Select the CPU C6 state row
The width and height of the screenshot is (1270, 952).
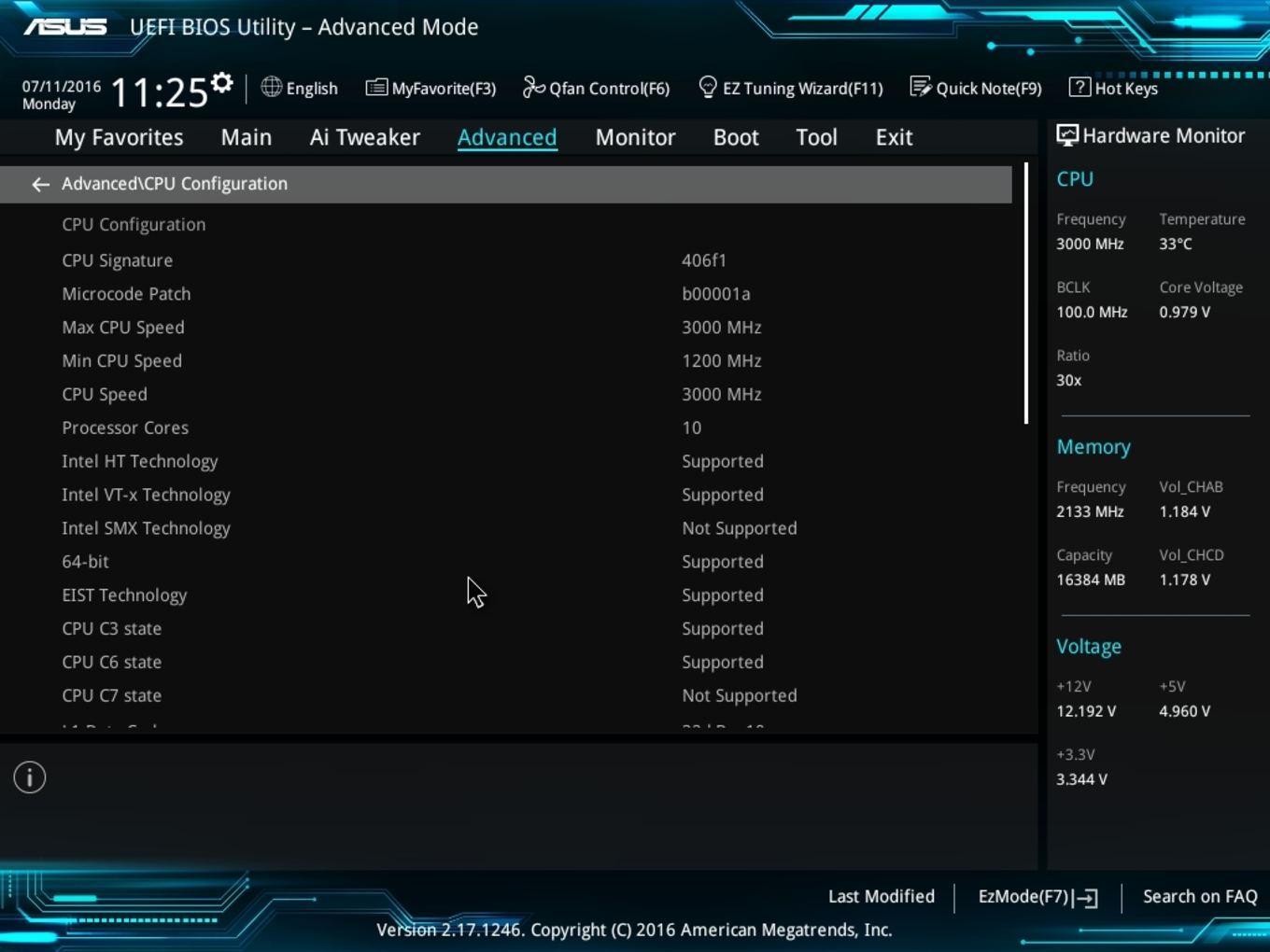506,664
